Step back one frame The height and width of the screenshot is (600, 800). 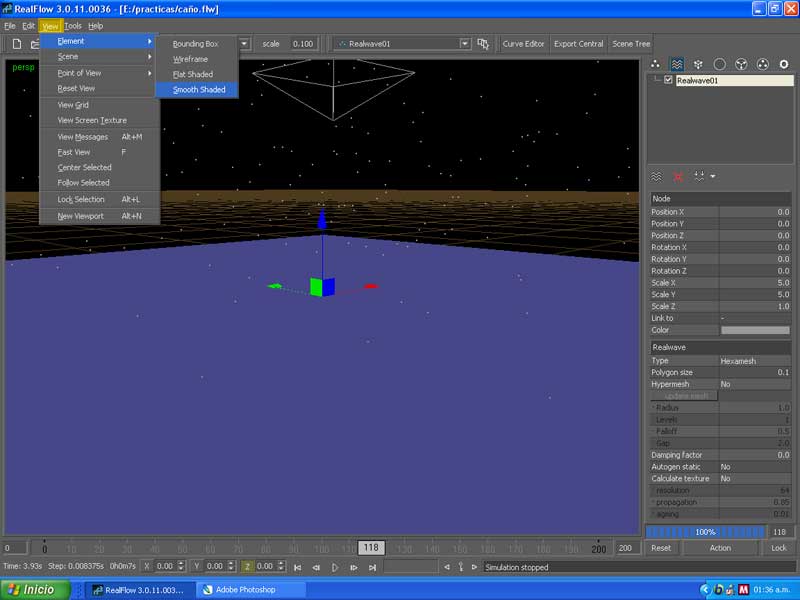[x=316, y=567]
